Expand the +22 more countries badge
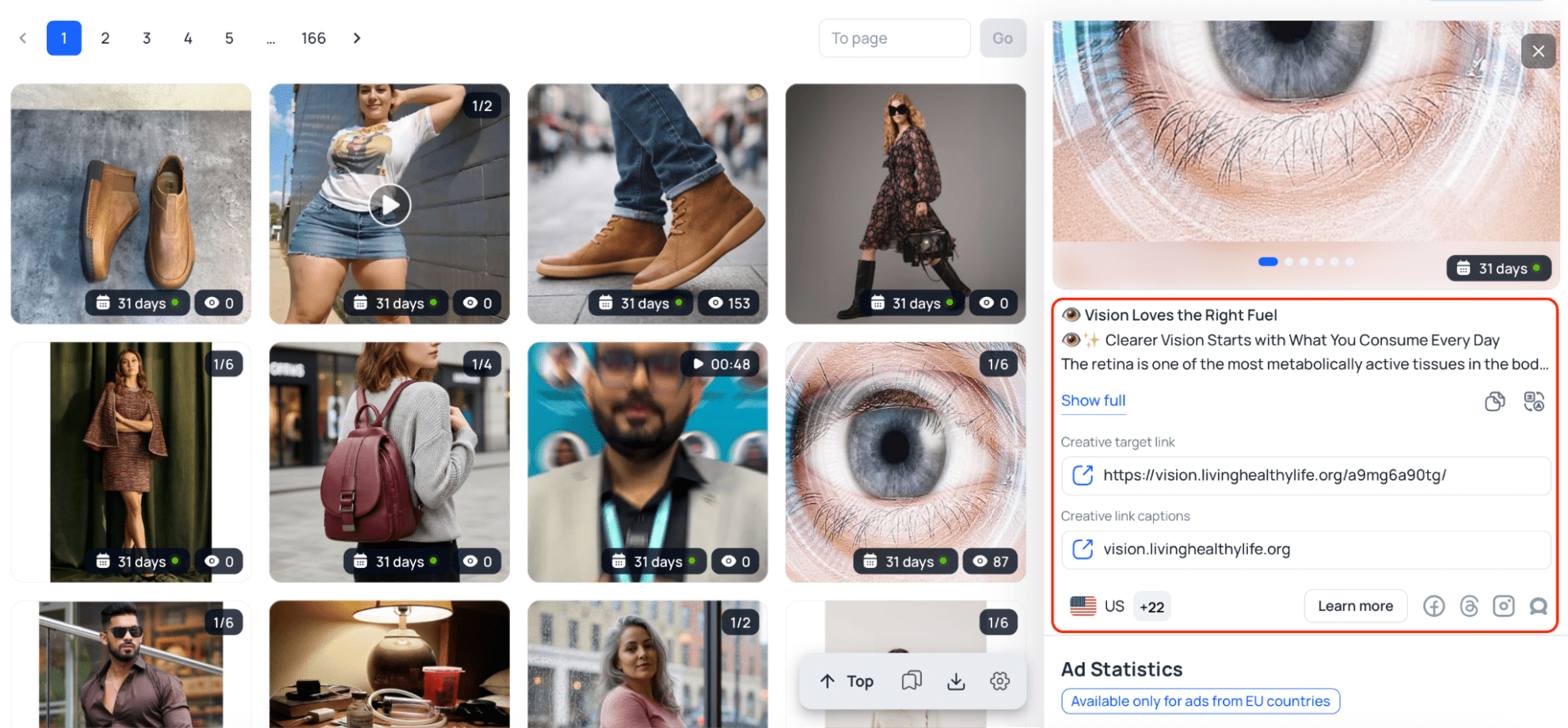The width and height of the screenshot is (1568, 728). [x=1151, y=607]
